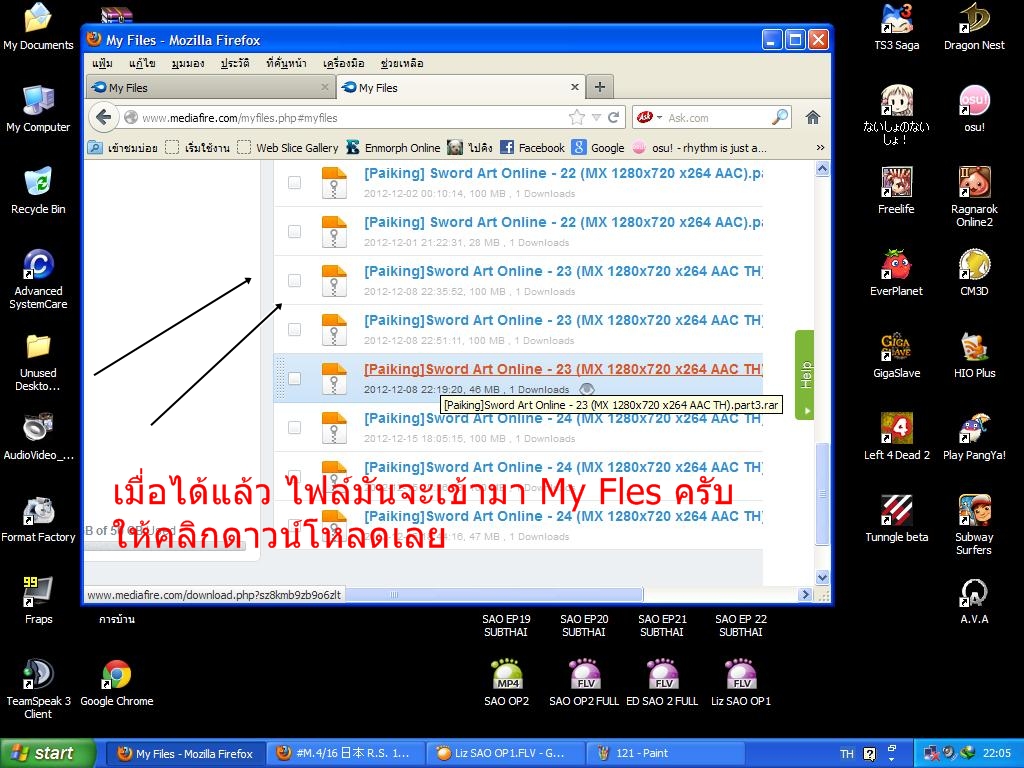Screen dimensions: 1024x768
Task: Switch to Liz SAO OP1.FLV taskbar item
Action: 504,753
